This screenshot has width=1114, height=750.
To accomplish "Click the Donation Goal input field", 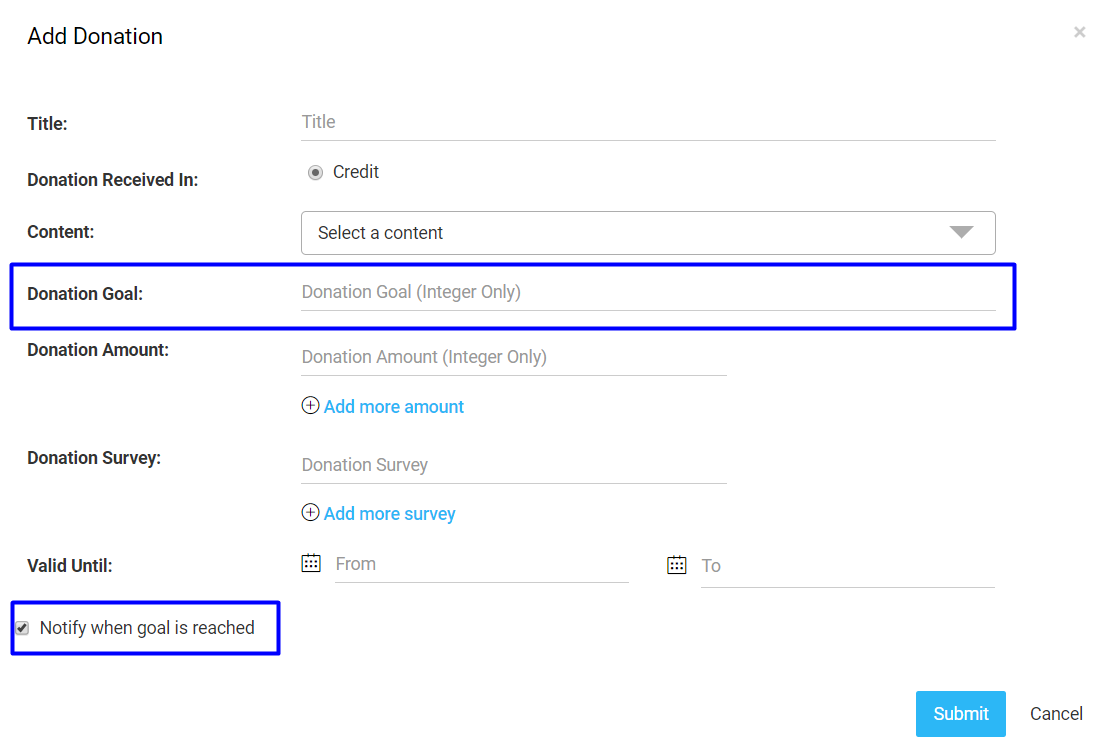I will point(648,293).
